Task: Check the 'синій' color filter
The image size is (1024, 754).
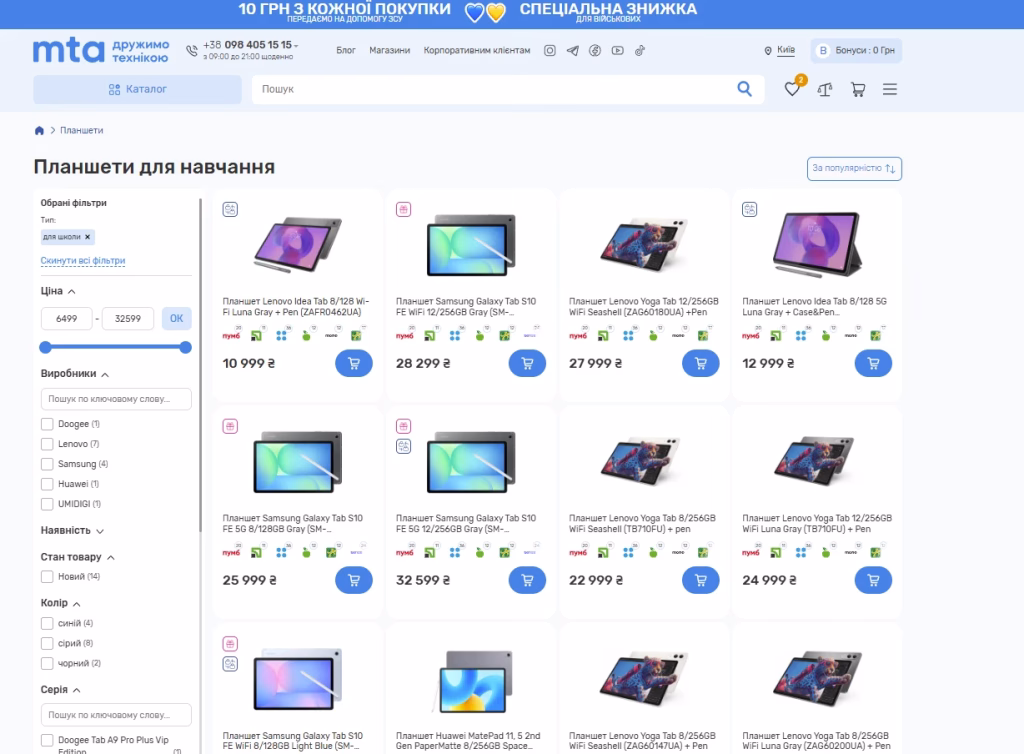Action: pyautogui.click(x=47, y=623)
